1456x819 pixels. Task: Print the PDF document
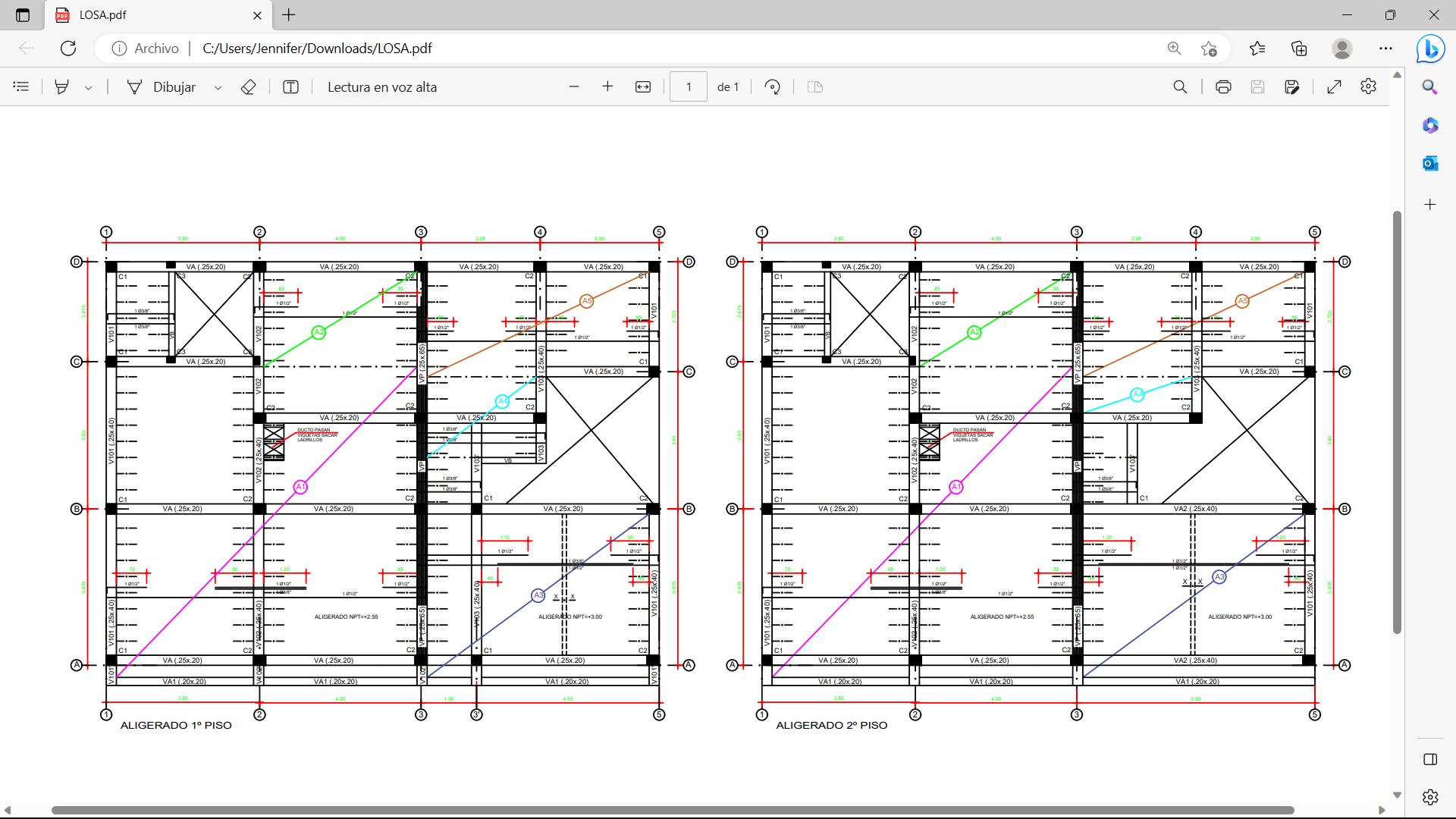[1223, 87]
